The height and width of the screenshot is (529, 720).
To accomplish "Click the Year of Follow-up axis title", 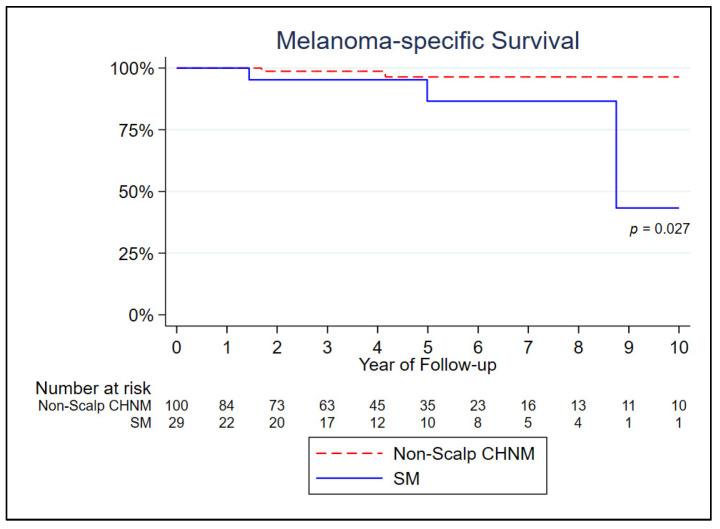I will (428, 365).
